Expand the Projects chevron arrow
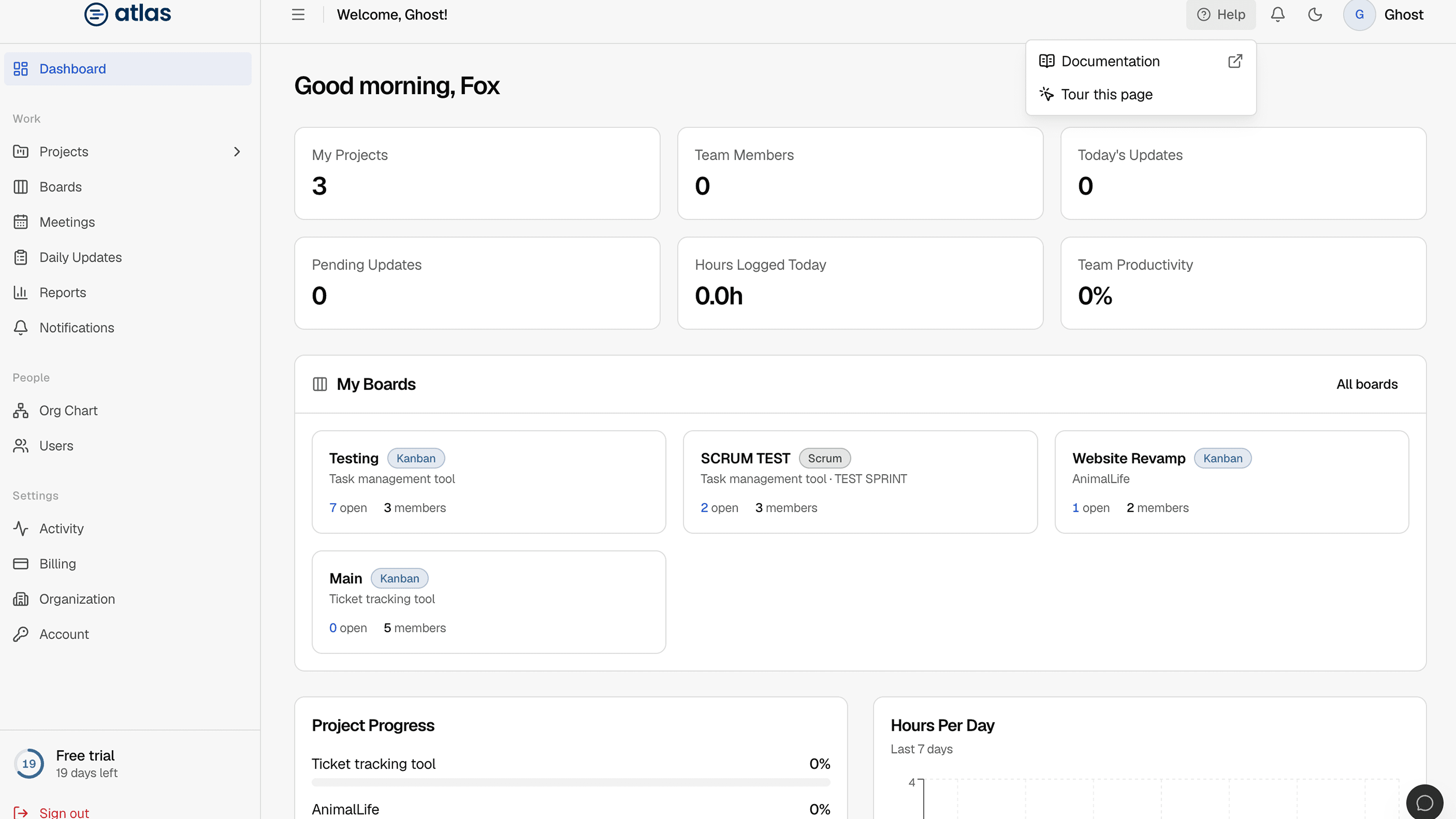Viewport: 1456px width, 819px height. (237, 152)
